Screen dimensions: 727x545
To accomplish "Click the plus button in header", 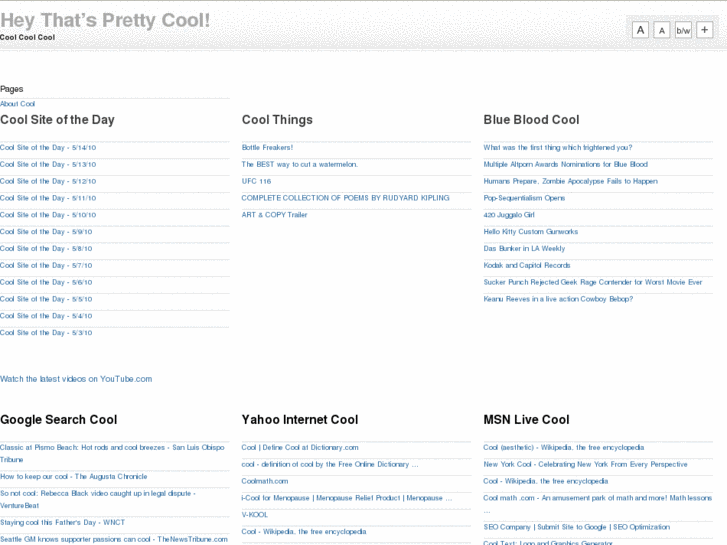I will coord(705,30).
